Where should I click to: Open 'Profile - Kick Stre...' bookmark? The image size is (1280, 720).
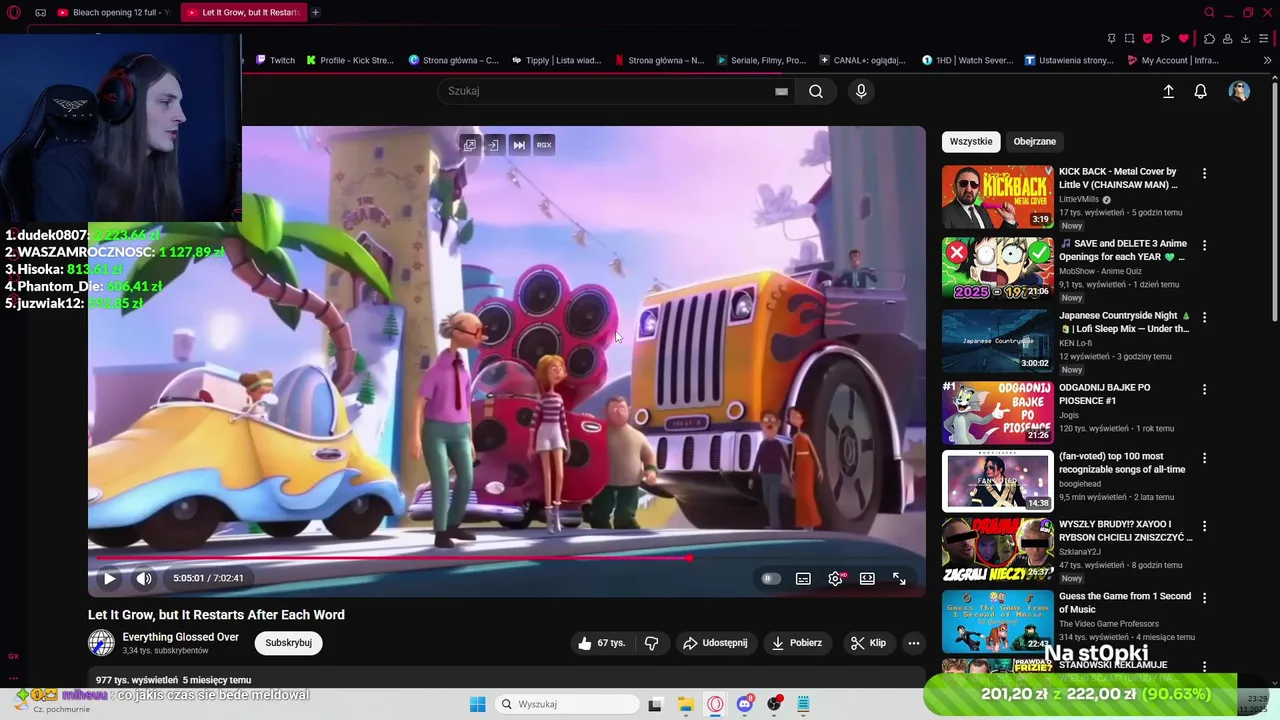tap(350, 60)
